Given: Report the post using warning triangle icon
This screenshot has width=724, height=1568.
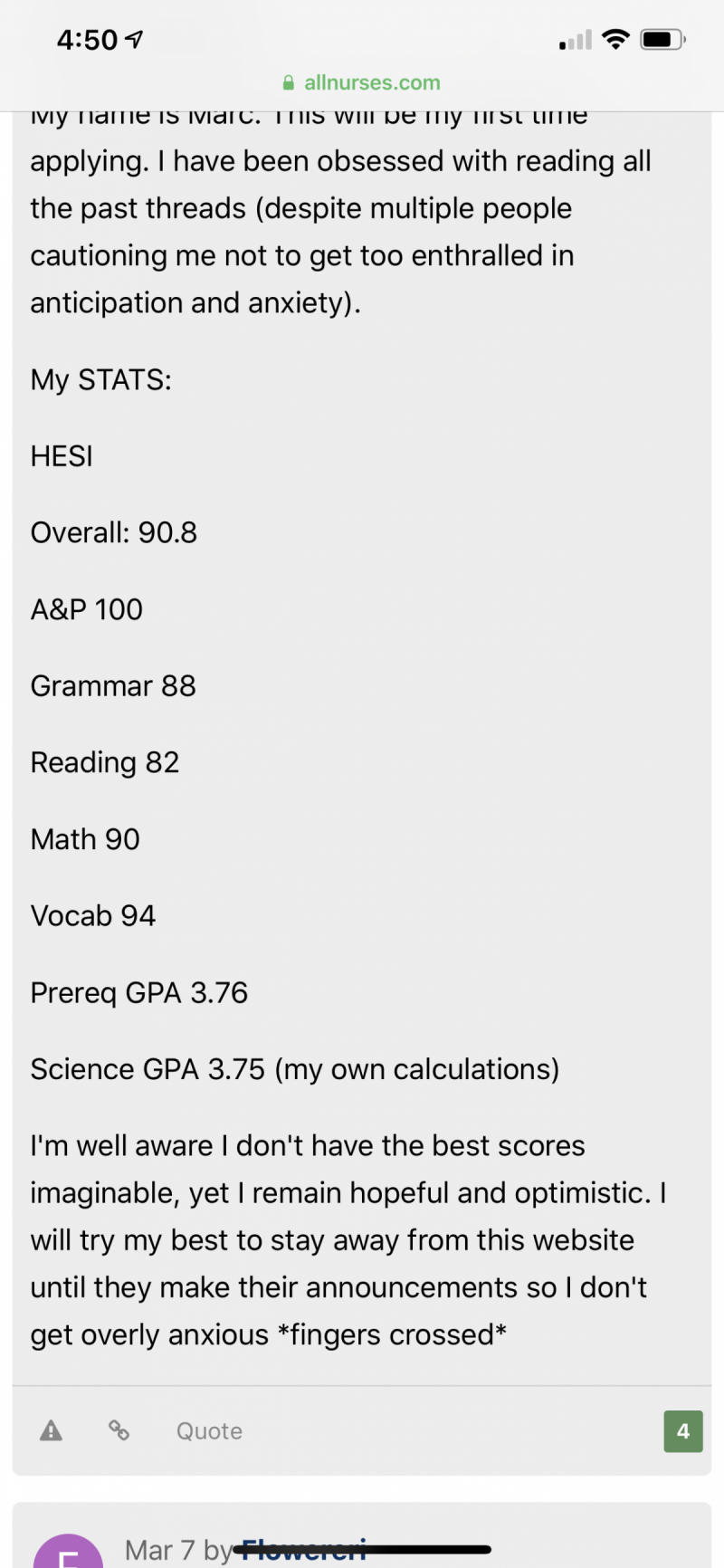Looking at the screenshot, I should [x=52, y=1431].
